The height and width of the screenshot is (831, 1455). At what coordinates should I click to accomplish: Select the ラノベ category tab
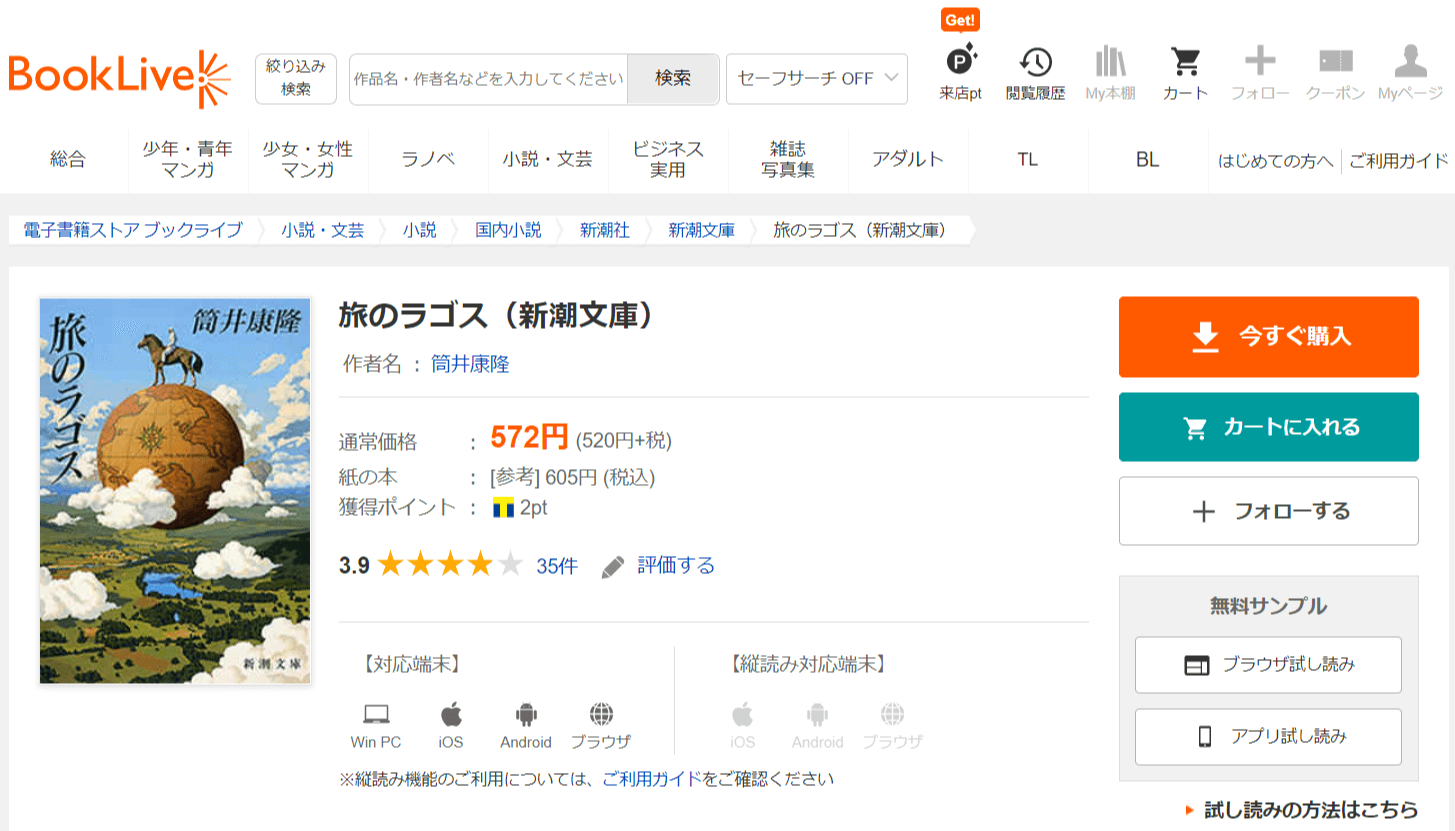click(428, 159)
